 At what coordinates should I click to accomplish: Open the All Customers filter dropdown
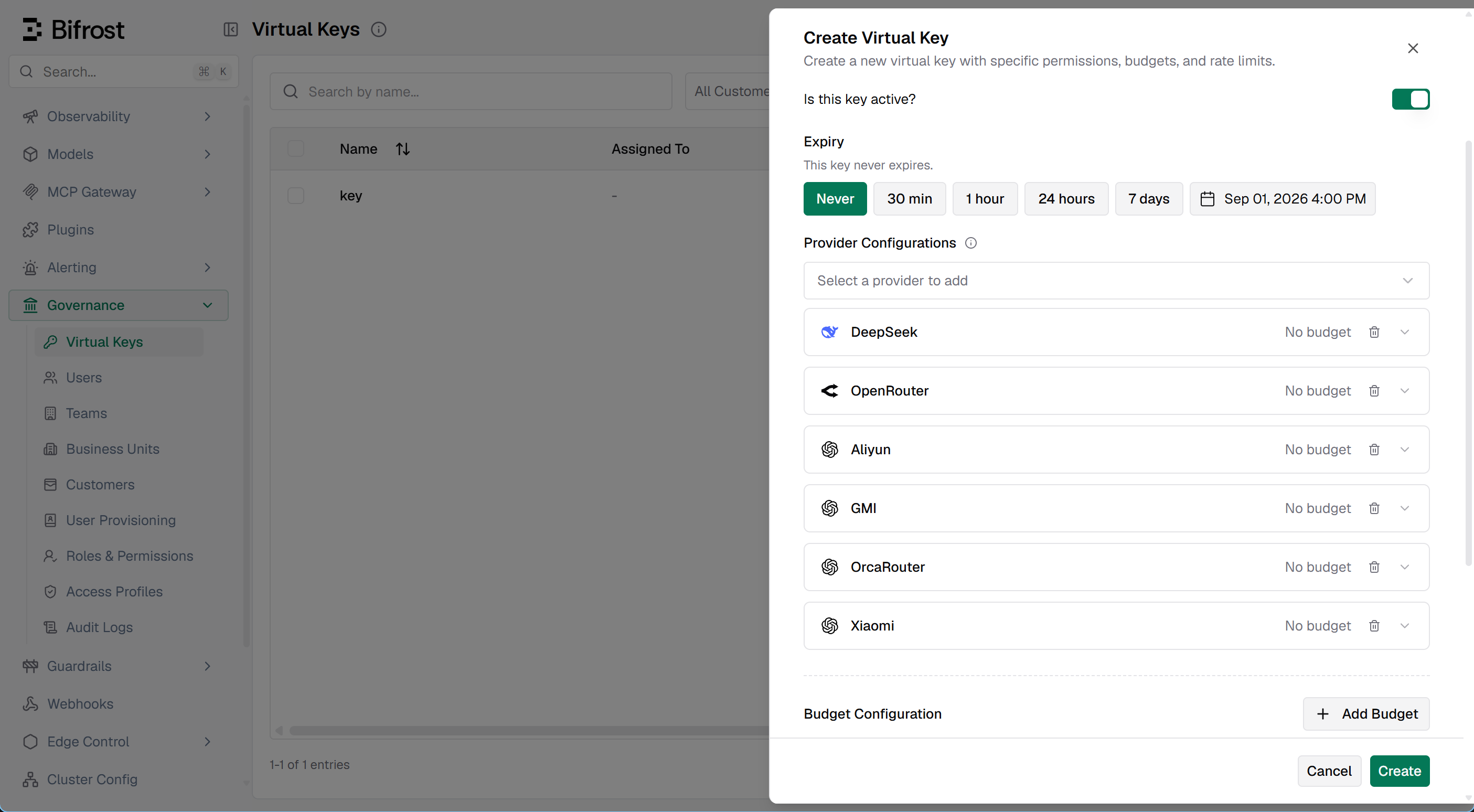[727, 92]
